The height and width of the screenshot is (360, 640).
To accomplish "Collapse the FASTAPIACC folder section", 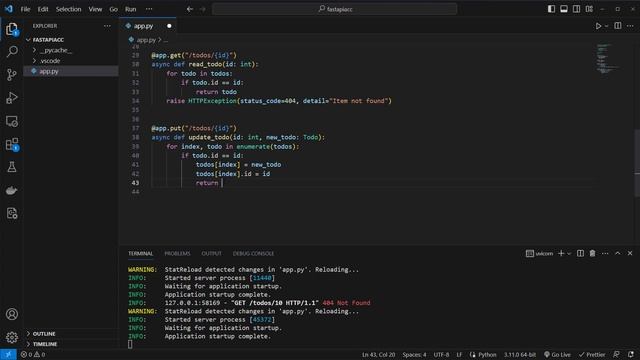I will tap(48, 40).
